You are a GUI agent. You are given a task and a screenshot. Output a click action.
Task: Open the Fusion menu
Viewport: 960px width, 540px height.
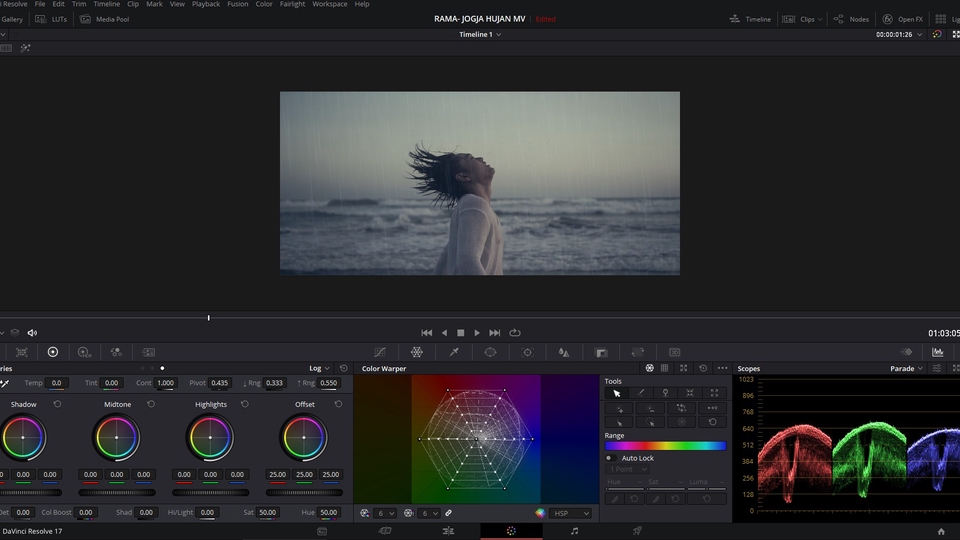click(238, 4)
